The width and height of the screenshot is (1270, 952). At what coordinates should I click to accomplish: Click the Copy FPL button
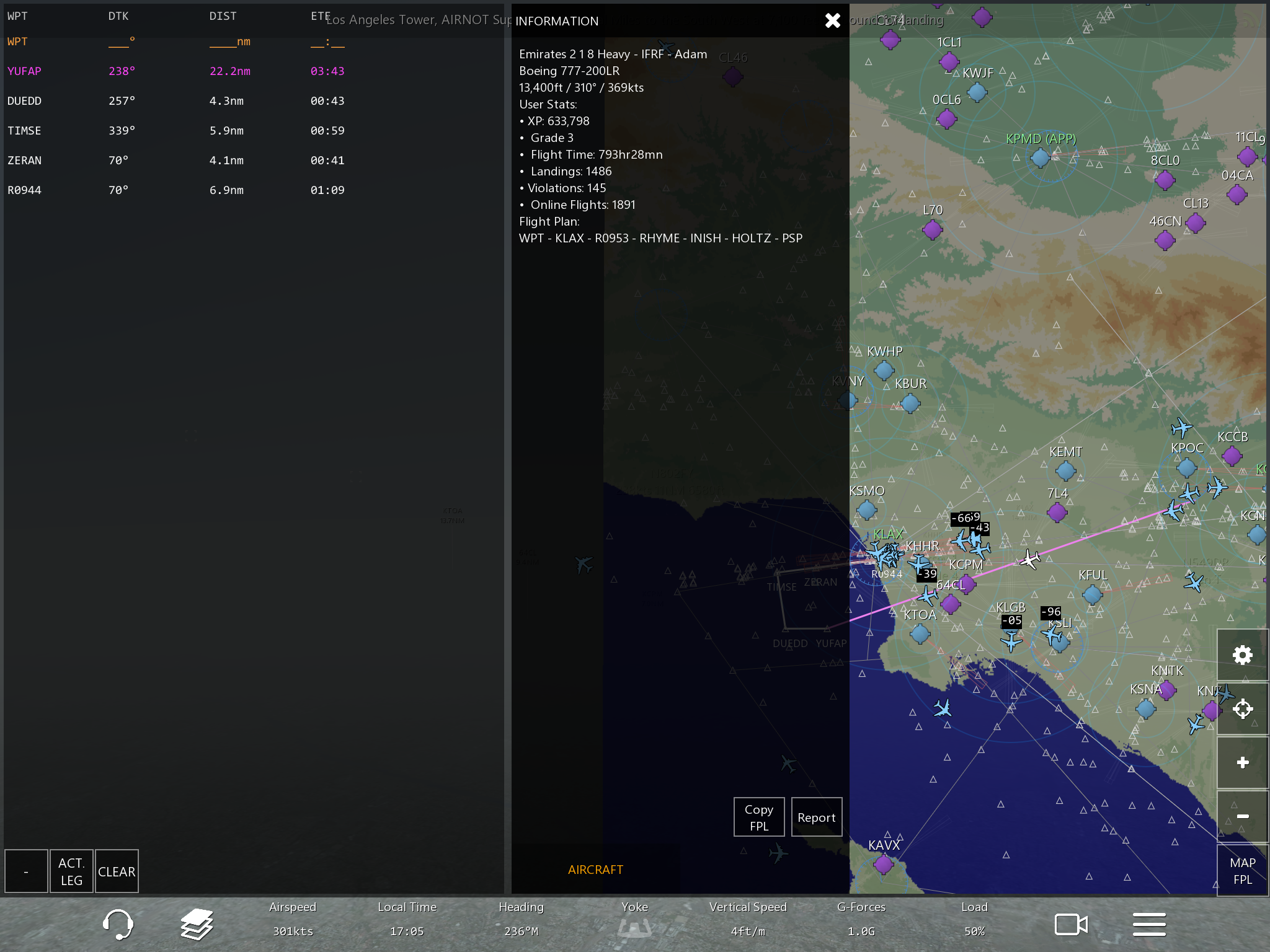[758, 818]
